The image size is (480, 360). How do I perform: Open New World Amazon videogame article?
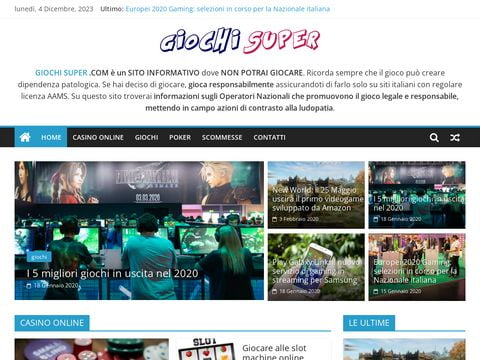tap(318, 199)
